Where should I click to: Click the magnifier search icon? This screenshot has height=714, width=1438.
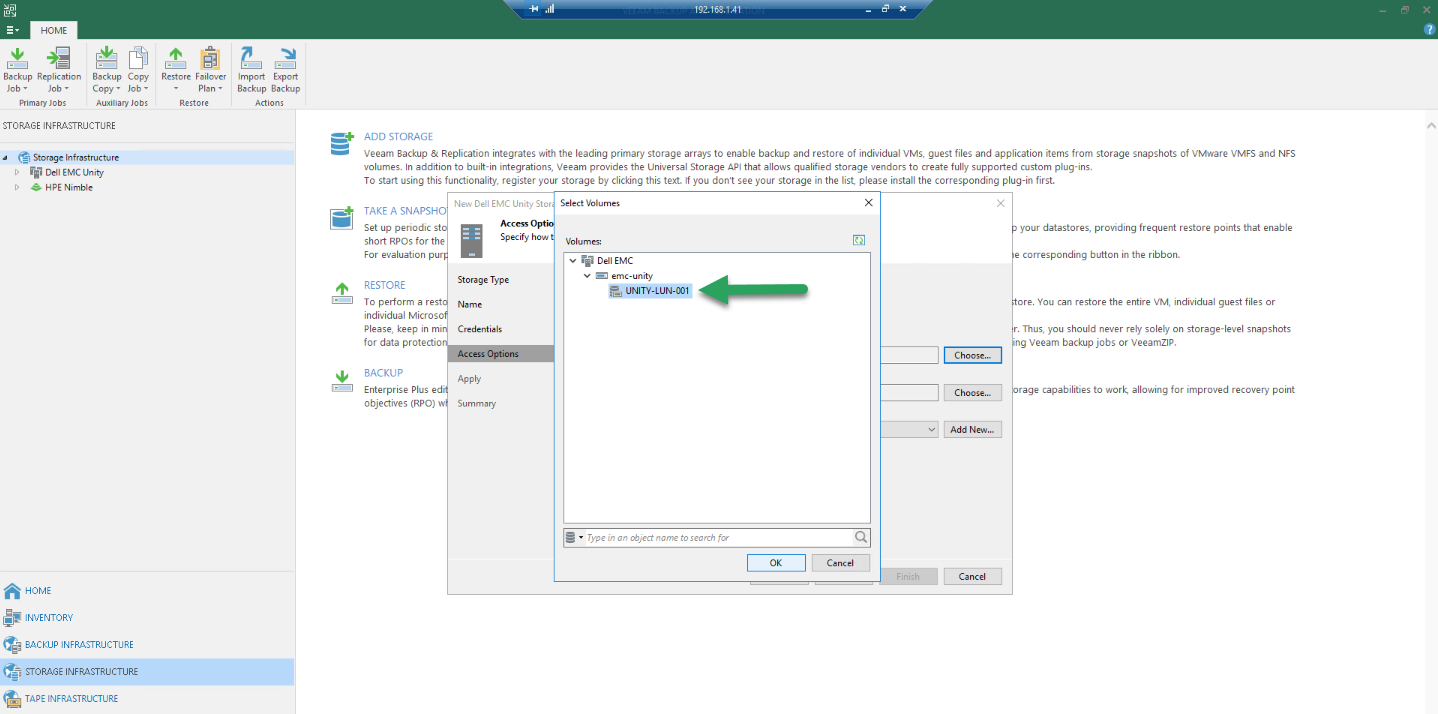(861, 537)
